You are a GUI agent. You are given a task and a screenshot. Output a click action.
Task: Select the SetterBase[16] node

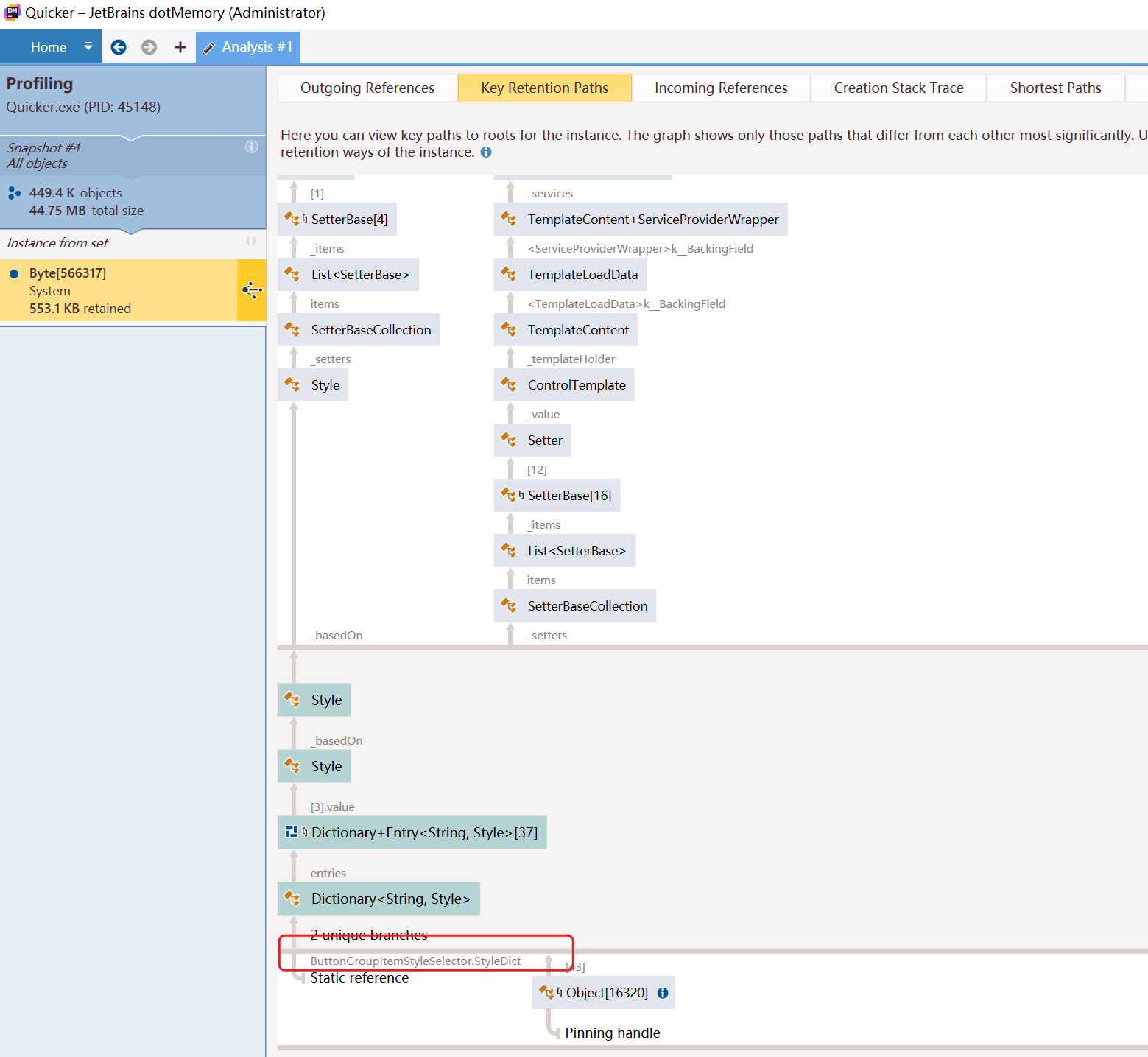(557, 496)
